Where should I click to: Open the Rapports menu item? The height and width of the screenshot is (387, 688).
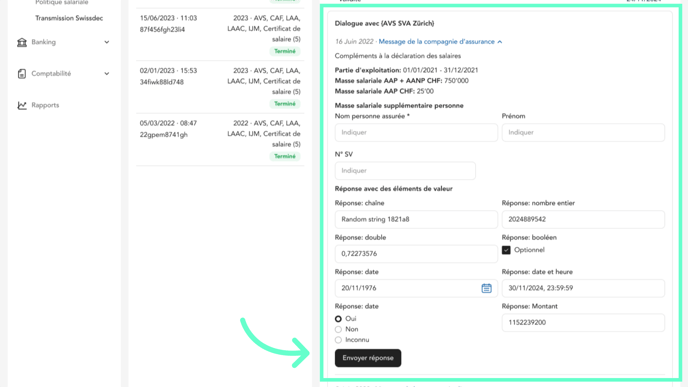coord(45,105)
